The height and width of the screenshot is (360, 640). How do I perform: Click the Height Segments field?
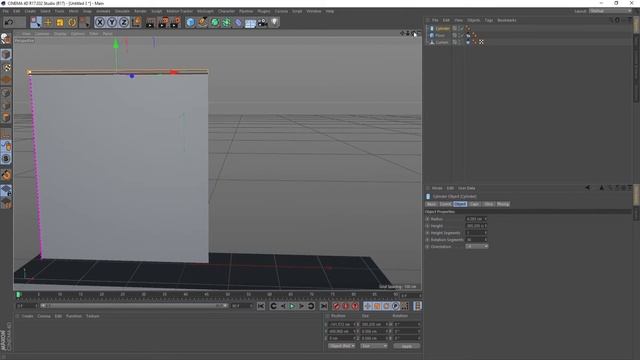[x=476, y=233]
